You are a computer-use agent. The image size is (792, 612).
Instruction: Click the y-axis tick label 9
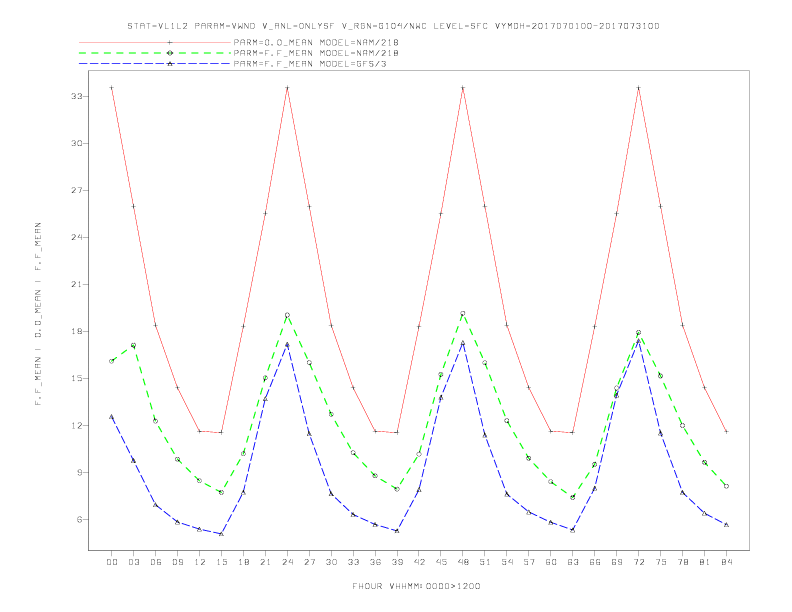[80, 473]
